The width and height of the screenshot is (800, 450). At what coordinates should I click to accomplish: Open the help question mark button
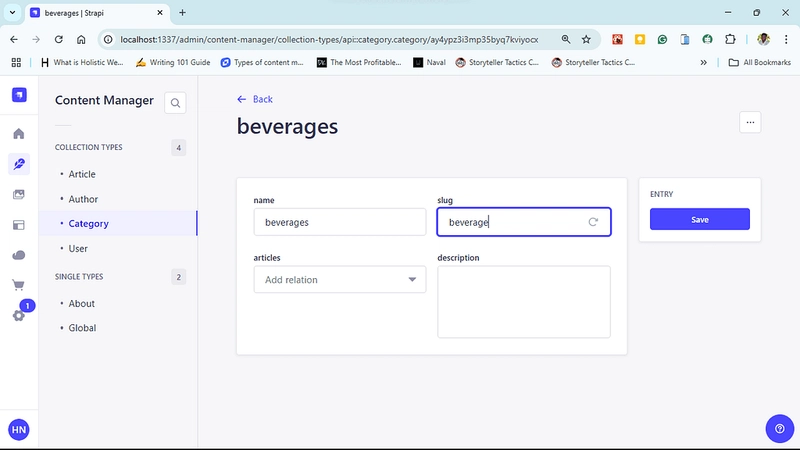[x=780, y=429]
